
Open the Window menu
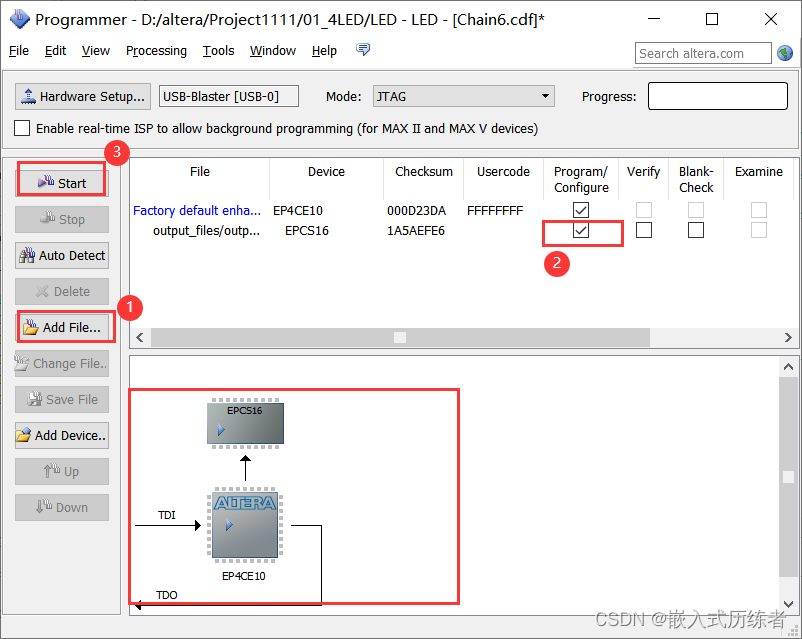[273, 51]
